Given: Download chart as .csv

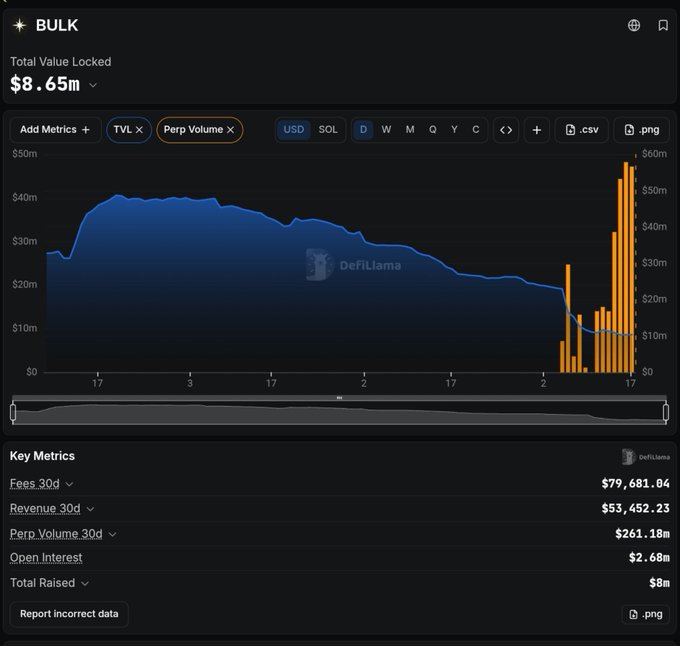Looking at the screenshot, I should (582, 130).
